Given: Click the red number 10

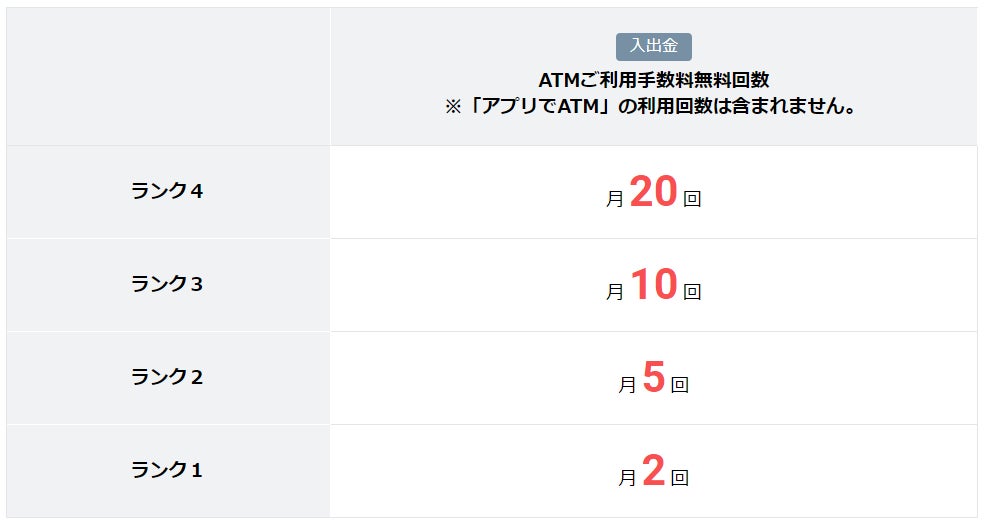Looking at the screenshot, I should point(654,286).
